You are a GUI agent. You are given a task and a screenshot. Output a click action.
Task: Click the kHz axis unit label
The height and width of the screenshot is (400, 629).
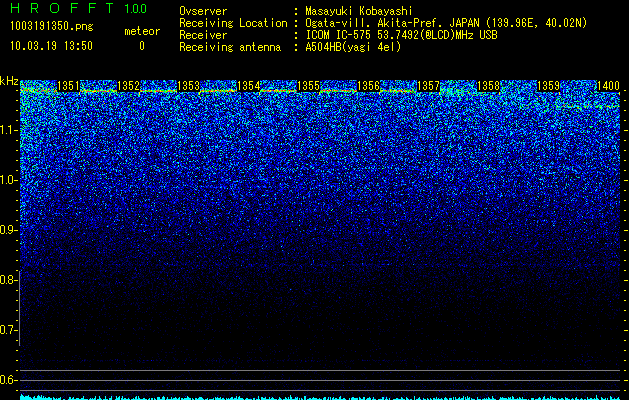pyautogui.click(x=9, y=81)
